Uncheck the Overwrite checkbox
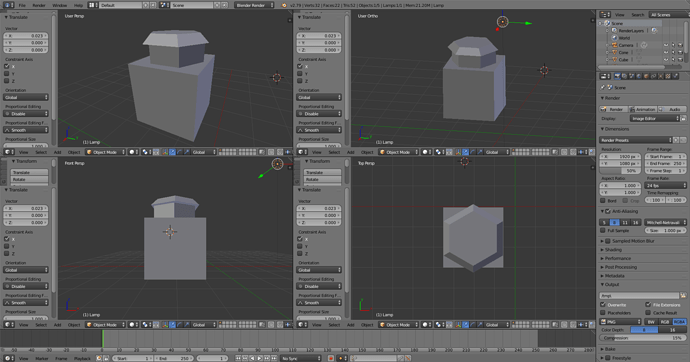This screenshot has height=362, width=690. (603, 304)
